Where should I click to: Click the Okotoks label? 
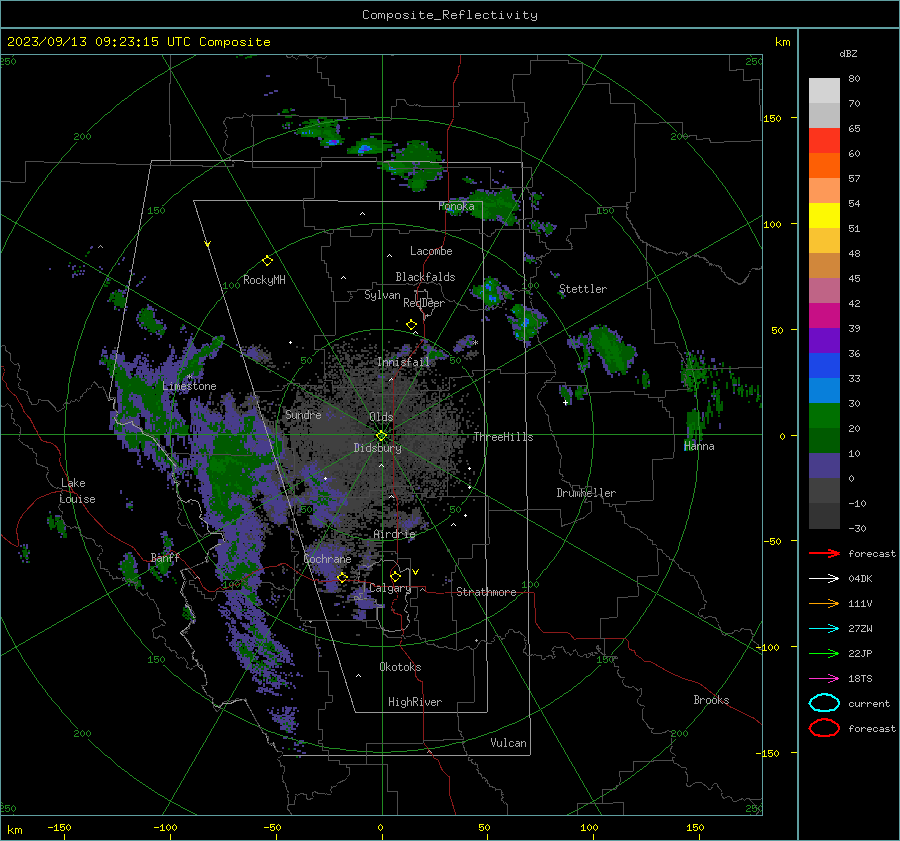[400, 667]
